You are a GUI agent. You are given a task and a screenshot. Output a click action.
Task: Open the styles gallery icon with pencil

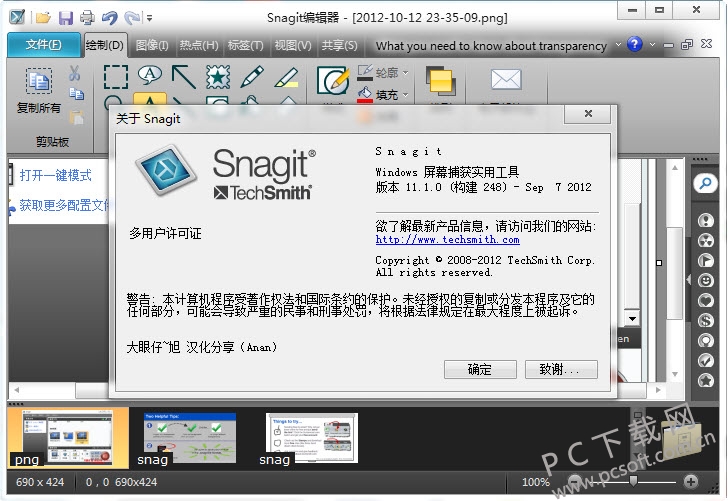(333, 80)
